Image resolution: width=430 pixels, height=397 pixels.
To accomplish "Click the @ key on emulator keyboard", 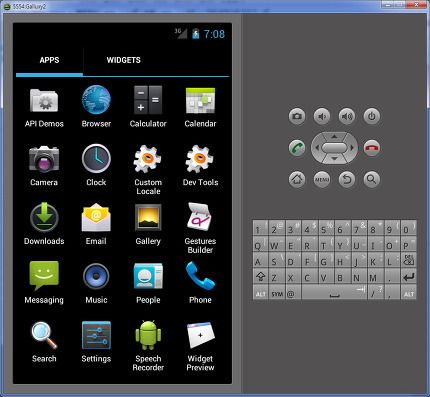I will pyautogui.click(x=293, y=293).
